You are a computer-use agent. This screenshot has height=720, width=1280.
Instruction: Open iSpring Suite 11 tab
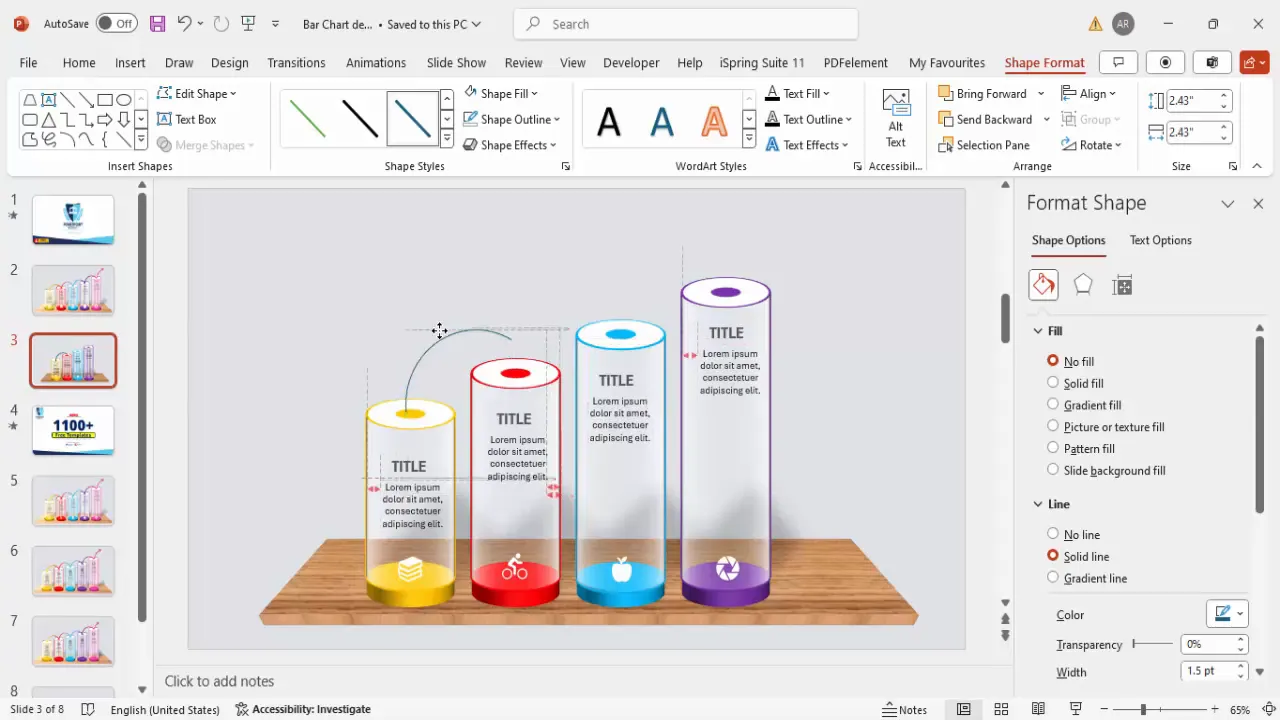pos(762,62)
